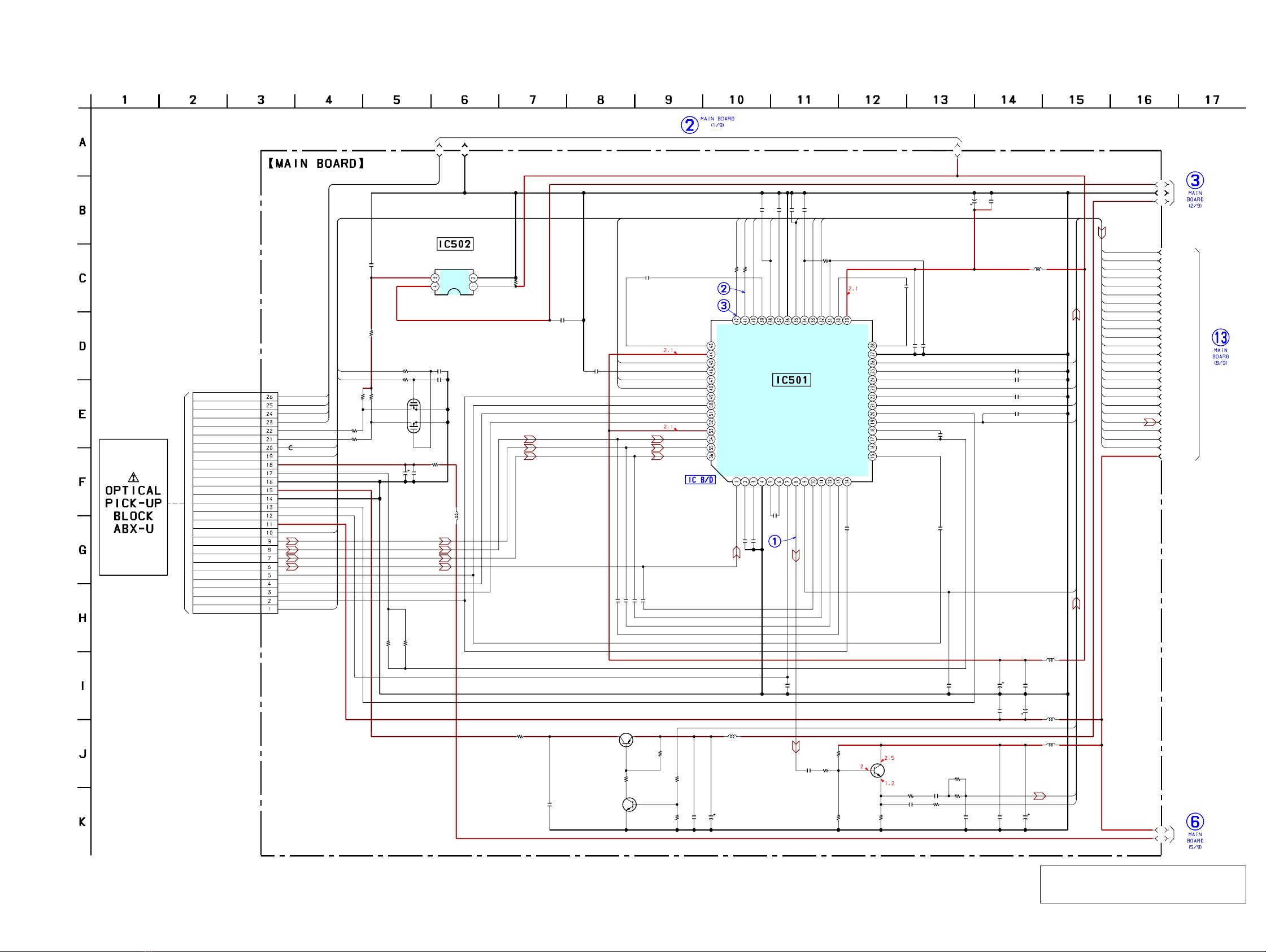Select the OPTICAL PICK-UP BLOCK ABX-U box
This screenshot has width=1266, height=952.
[x=133, y=507]
